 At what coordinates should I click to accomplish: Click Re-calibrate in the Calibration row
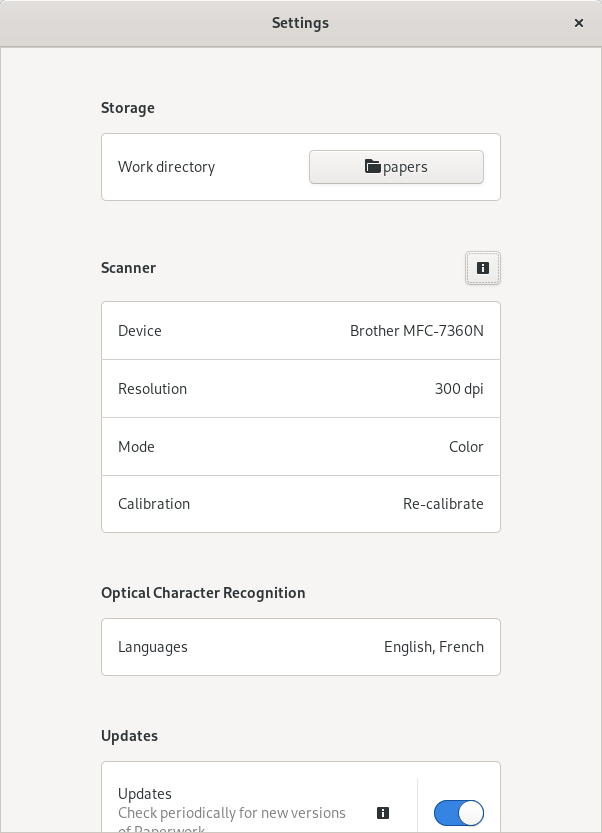(443, 504)
